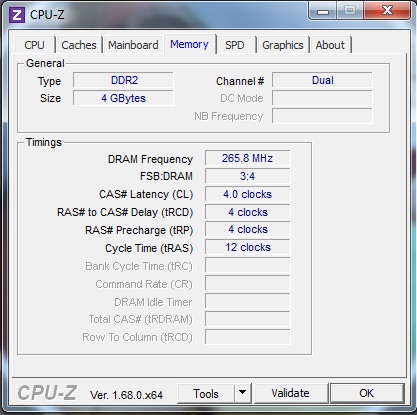Click the CPU-Z purple logo icon
The width and height of the screenshot is (417, 415).
click(17, 15)
